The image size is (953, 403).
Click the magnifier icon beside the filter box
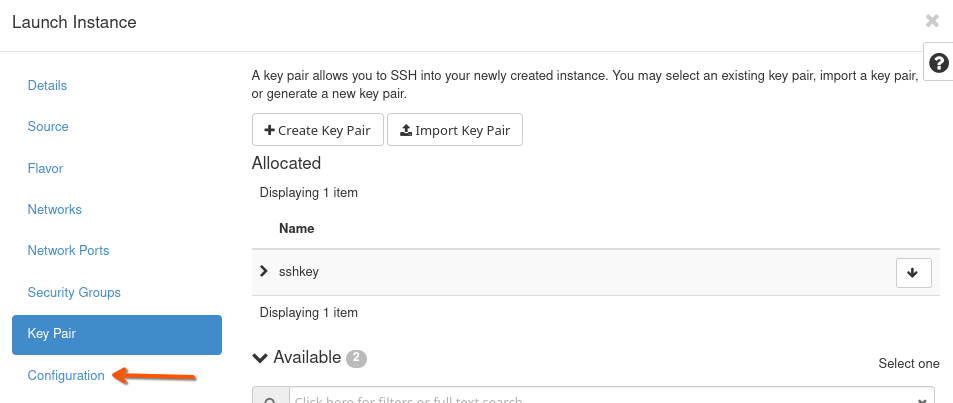click(270, 399)
